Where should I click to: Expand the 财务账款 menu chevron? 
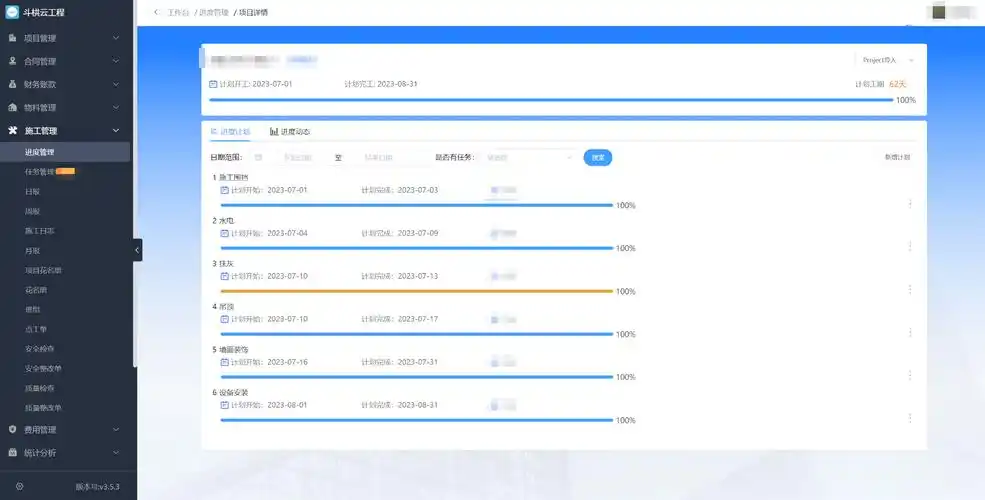tap(116, 84)
